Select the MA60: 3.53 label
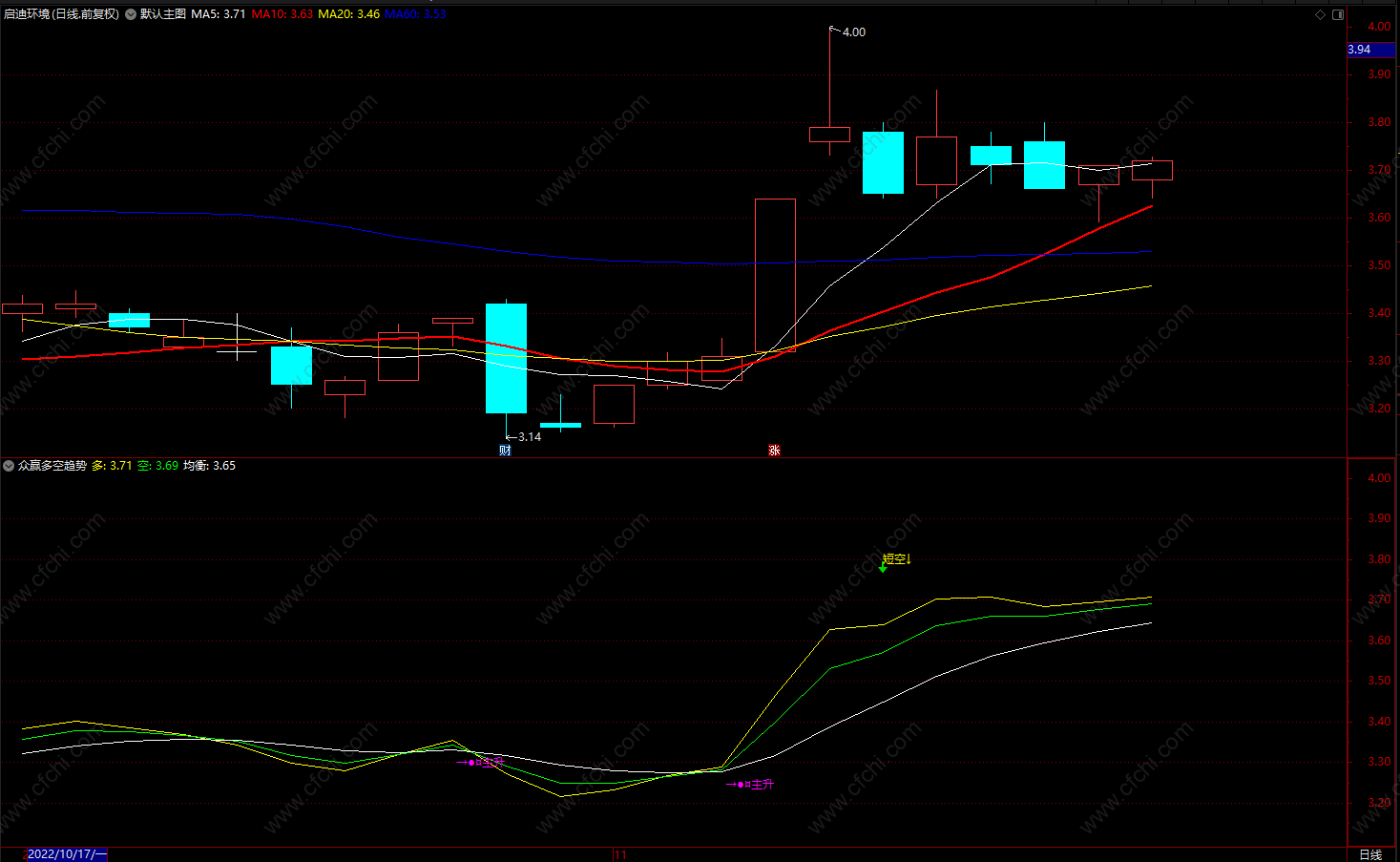Viewport: 1400px width, 862px height. tap(416, 14)
